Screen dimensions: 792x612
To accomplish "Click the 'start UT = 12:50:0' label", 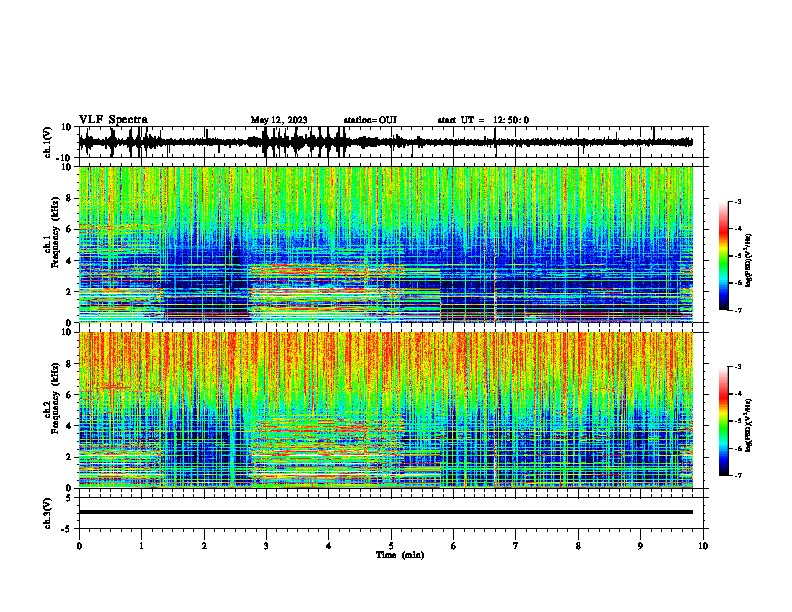I will pyautogui.click(x=483, y=120).
